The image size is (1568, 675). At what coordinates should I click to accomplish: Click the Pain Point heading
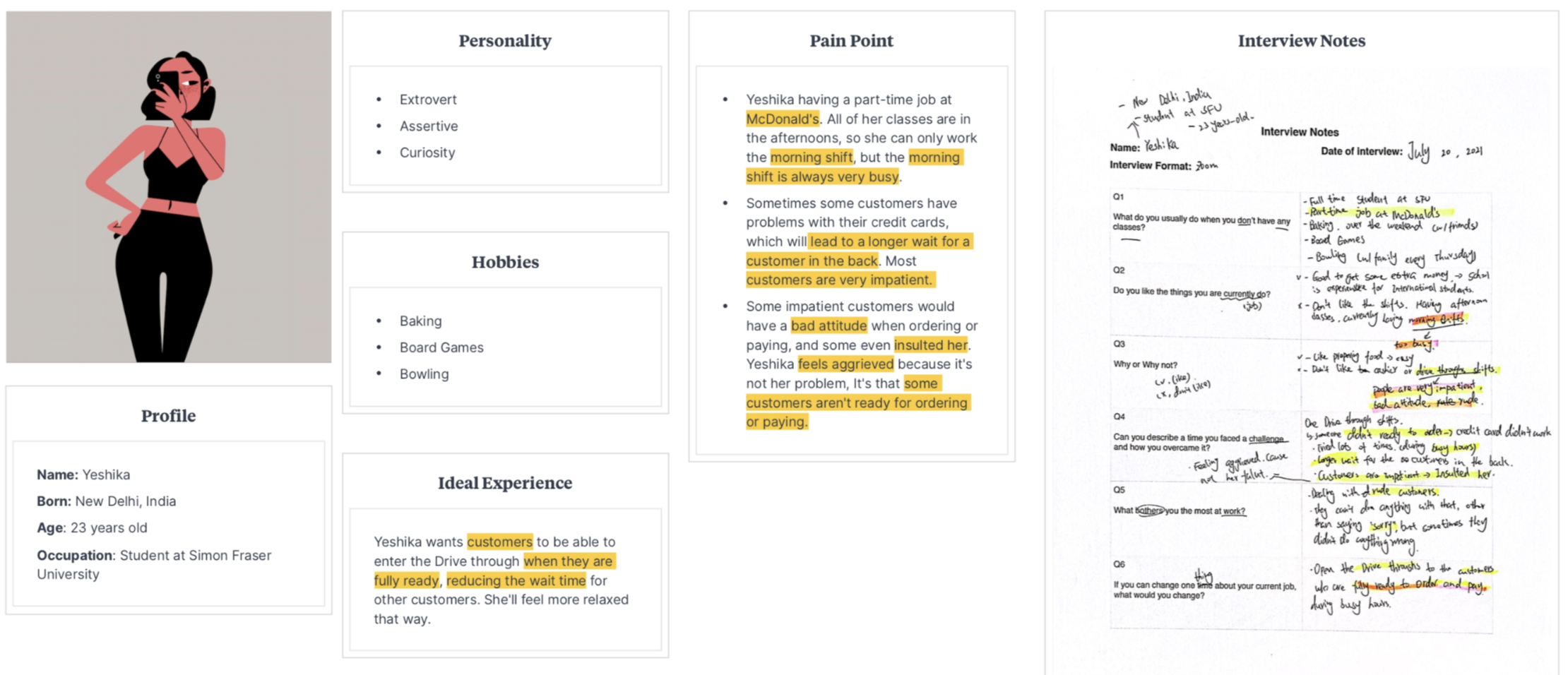point(851,41)
